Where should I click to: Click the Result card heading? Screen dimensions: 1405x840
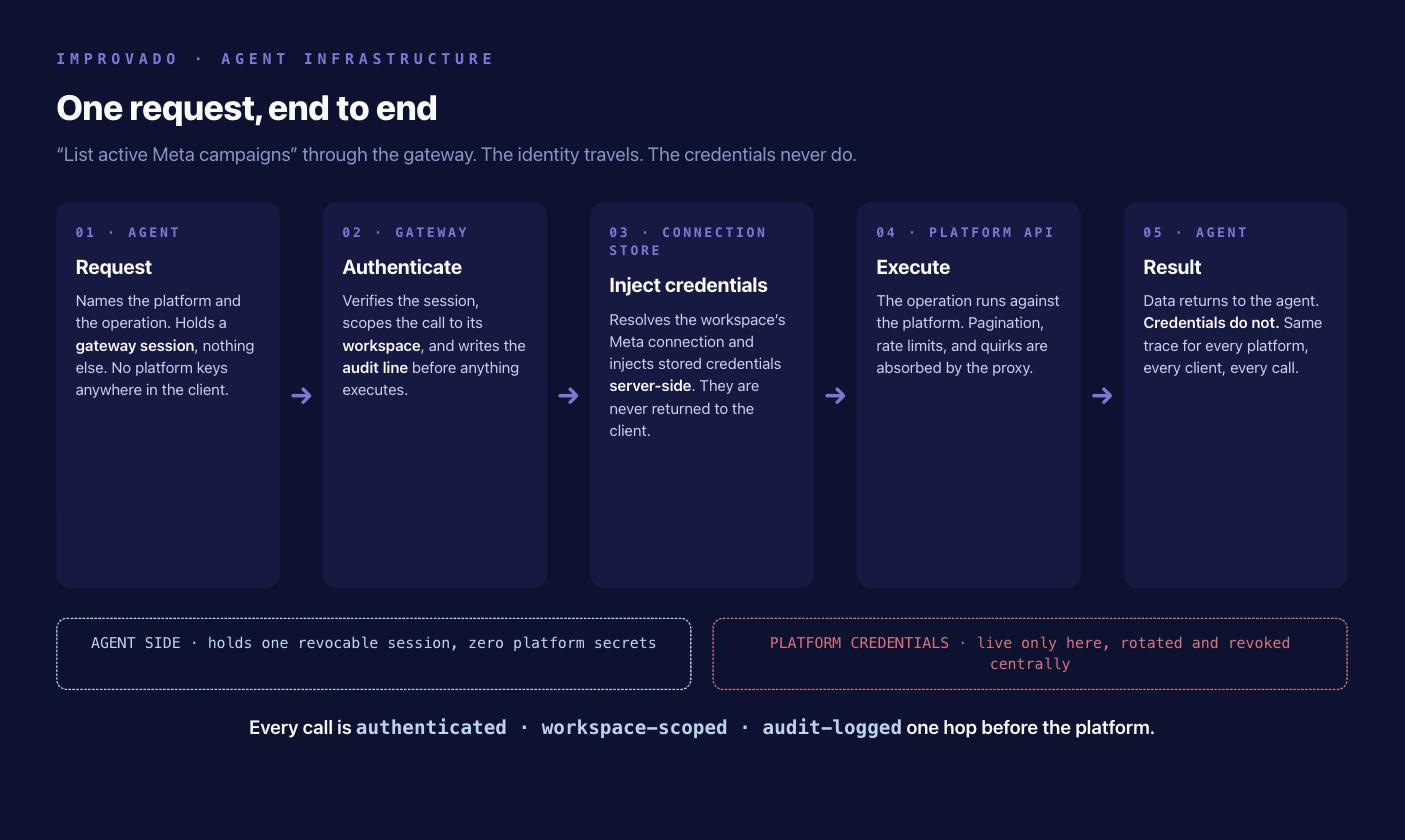pos(1172,267)
